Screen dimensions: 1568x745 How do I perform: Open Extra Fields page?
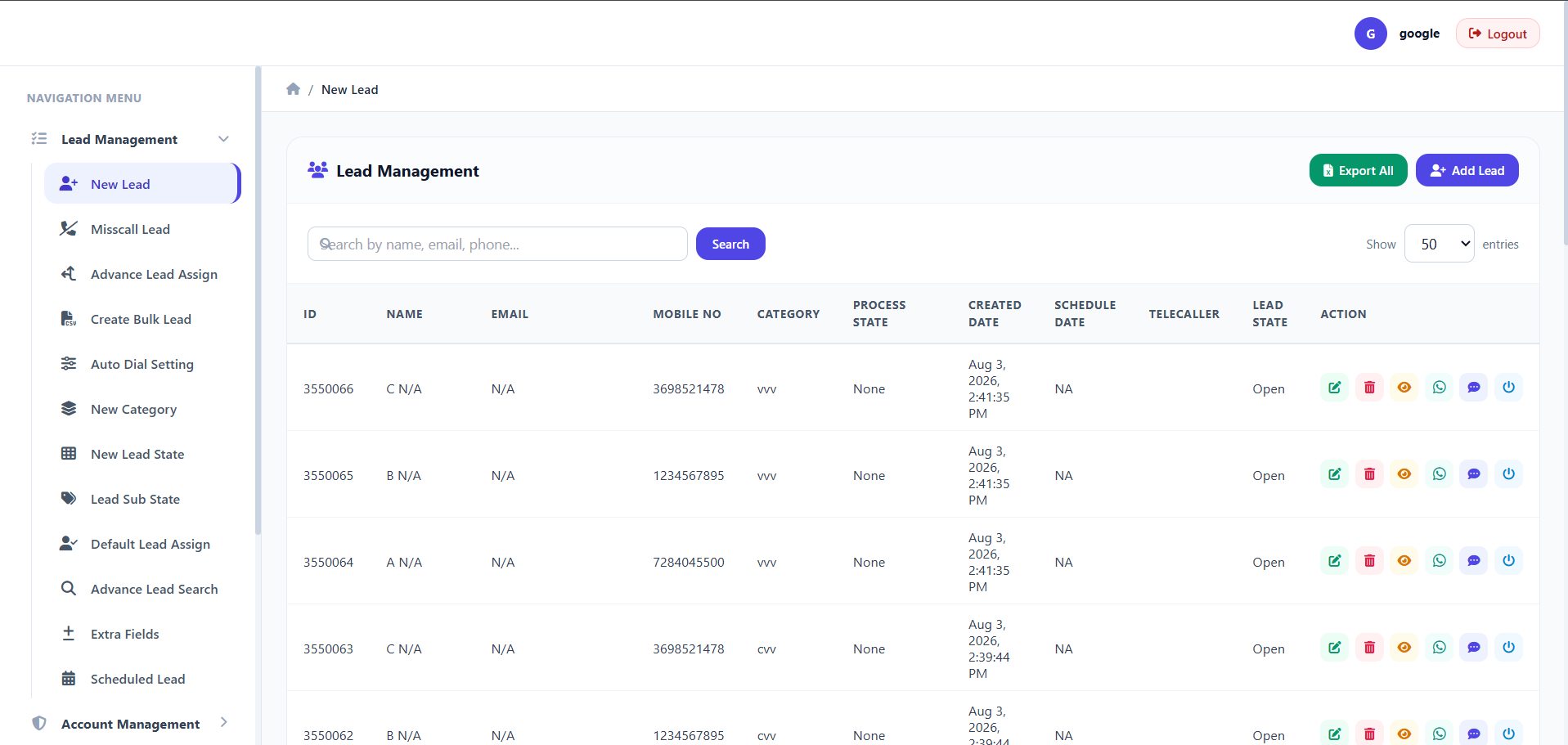(142, 634)
